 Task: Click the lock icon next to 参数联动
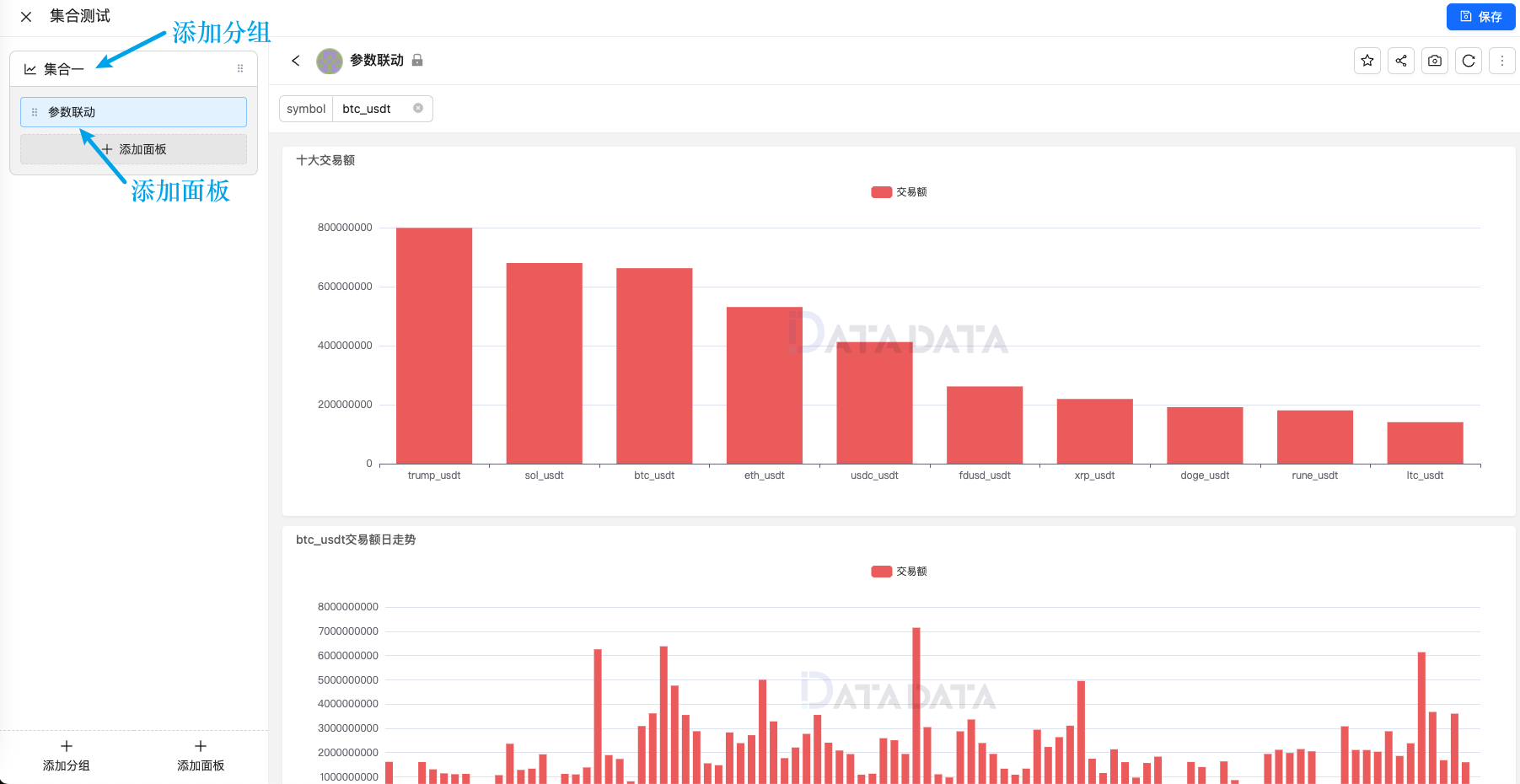click(x=417, y=61)
